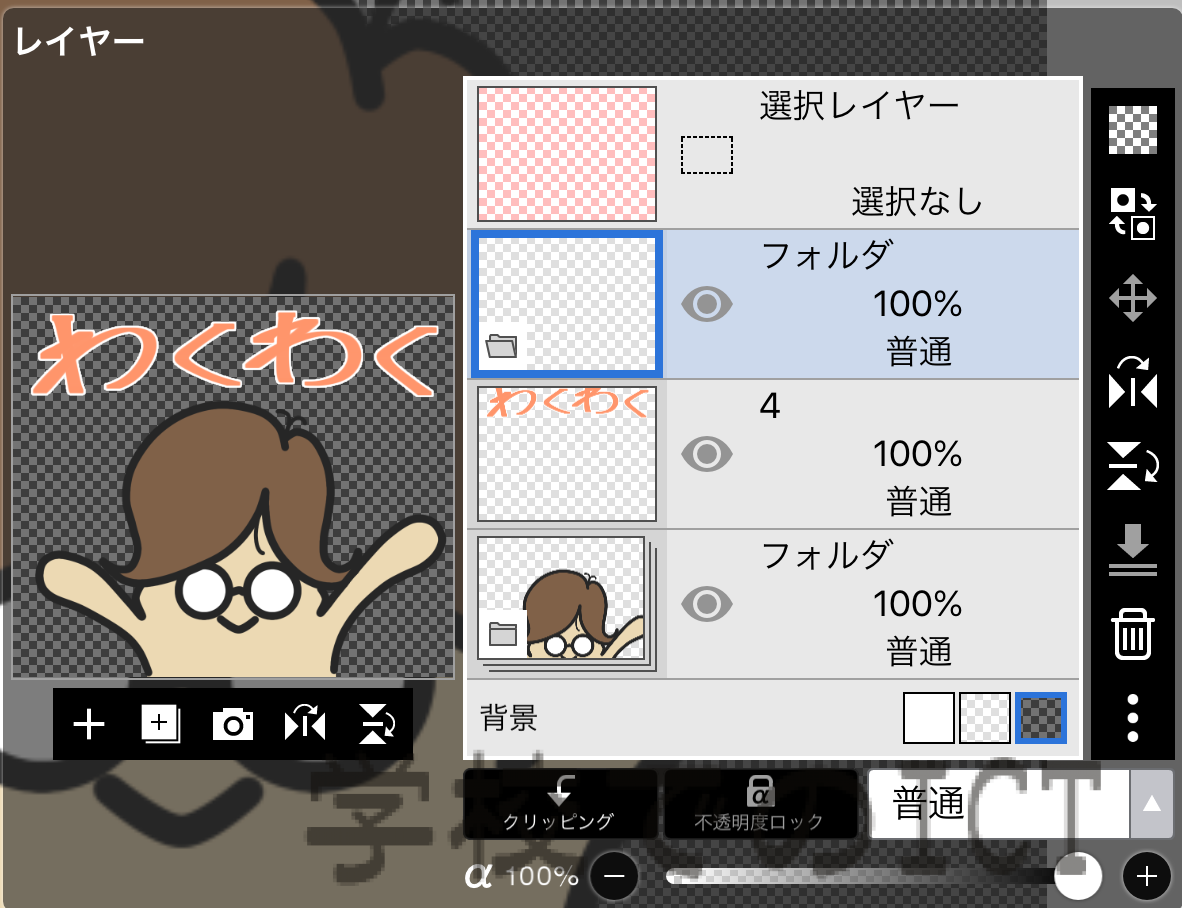This screenshot has width=1182, height=908.
Task: Choose the dark transparent checker background swatch
Action: [1041, 718]
